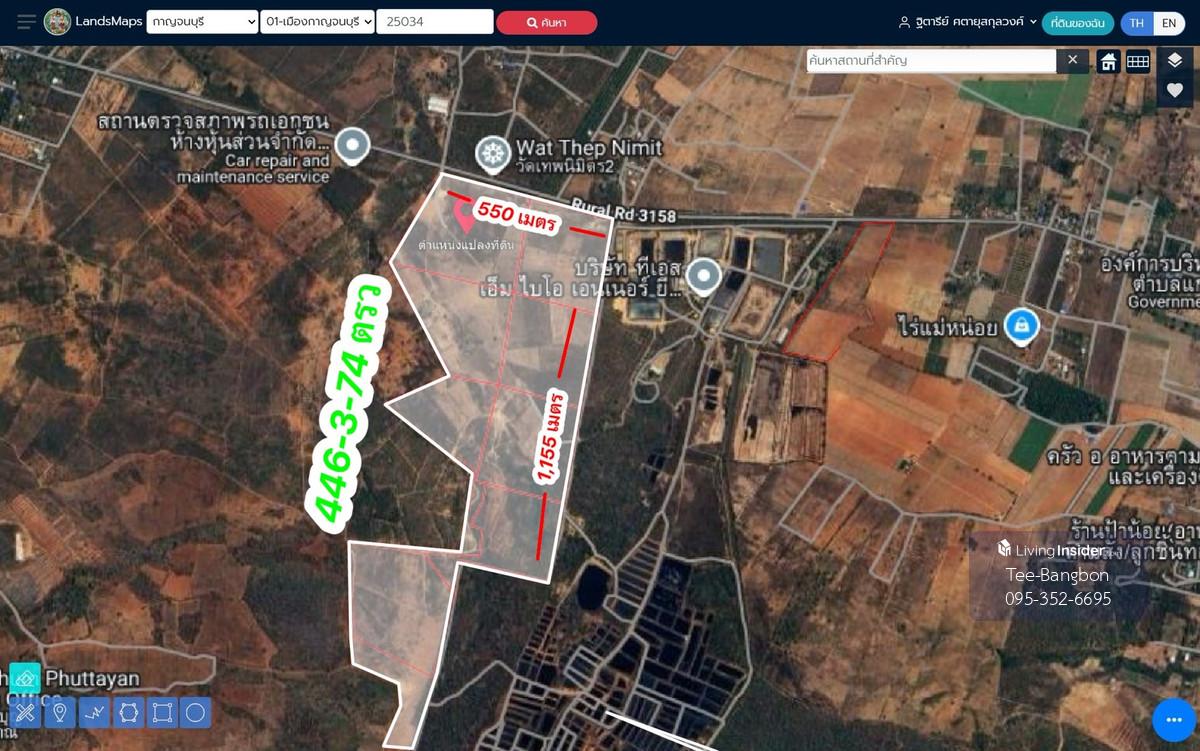Select the eraser tool above the drawing toolbar
This screenshot has height=751, width=1200.
click(x=25, y=678)
